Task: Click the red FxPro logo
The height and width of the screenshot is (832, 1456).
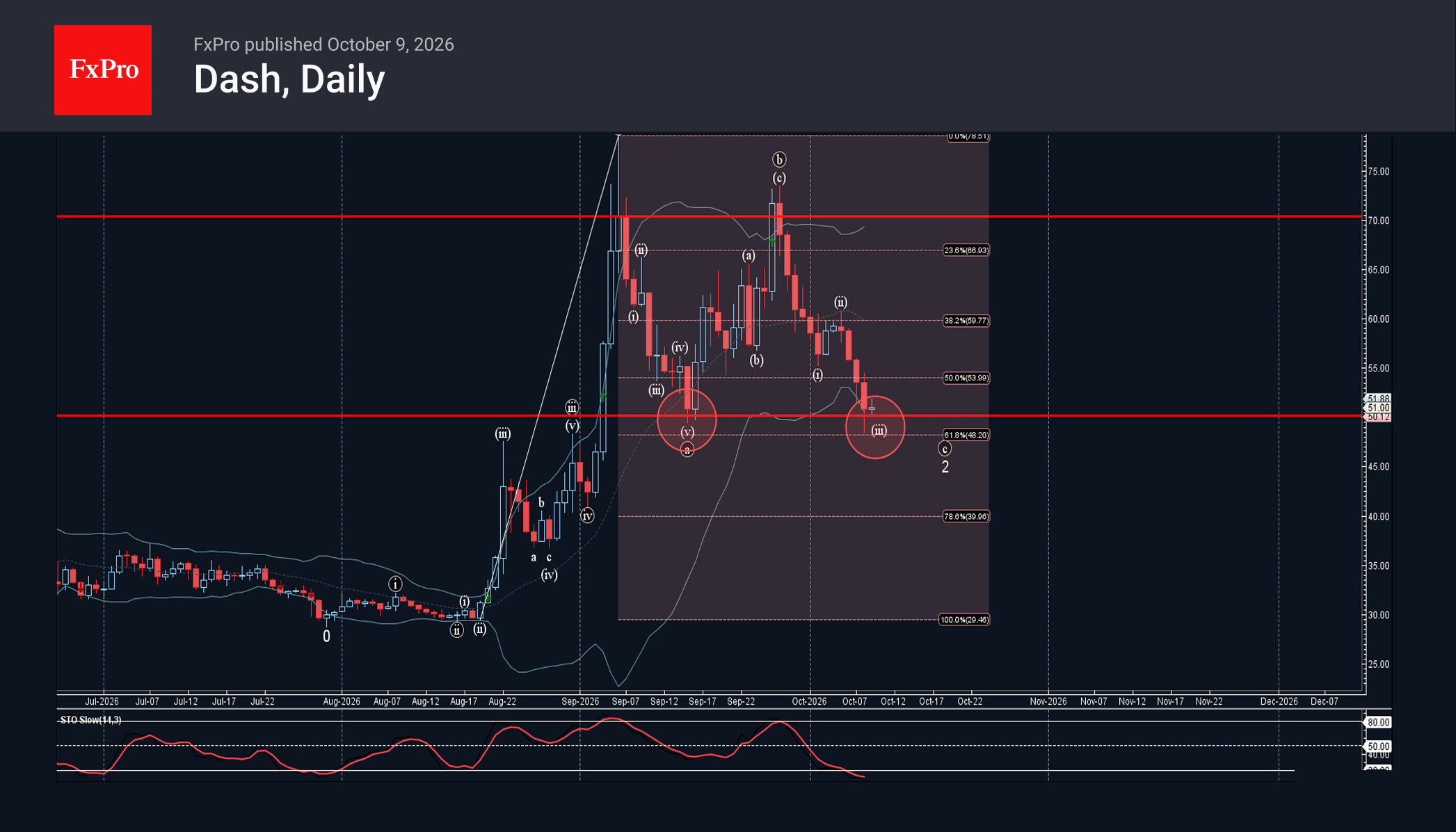Action: click(103, 70)
